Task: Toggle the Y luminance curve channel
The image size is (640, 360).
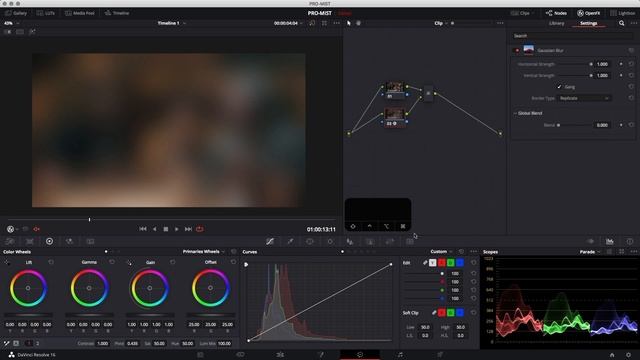Action: coord(433,262)
